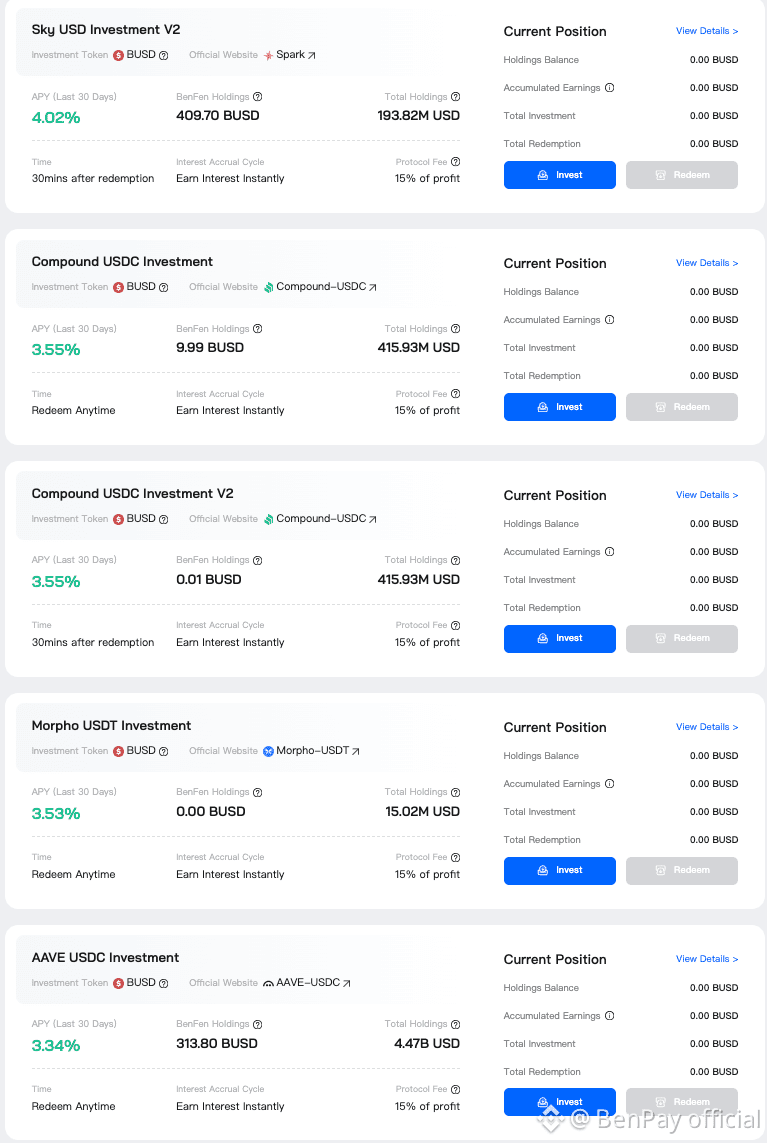Click Total Holdings help icon in Compound USDC V2 card

[x=456, y=560]
